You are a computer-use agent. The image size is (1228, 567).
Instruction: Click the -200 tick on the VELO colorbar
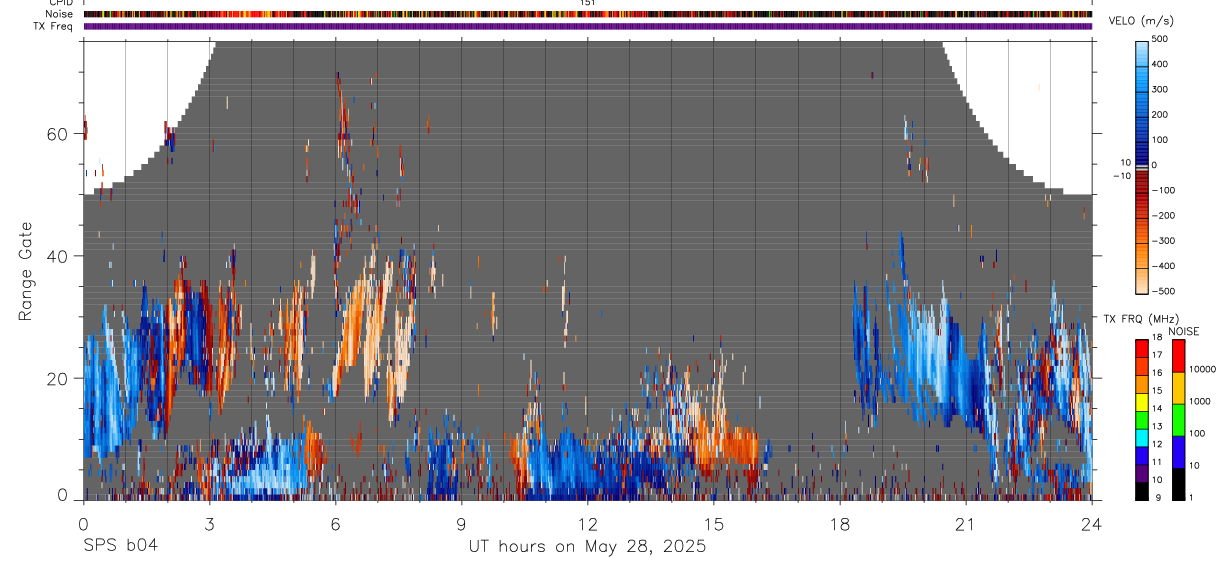(x=1163, y=216)
